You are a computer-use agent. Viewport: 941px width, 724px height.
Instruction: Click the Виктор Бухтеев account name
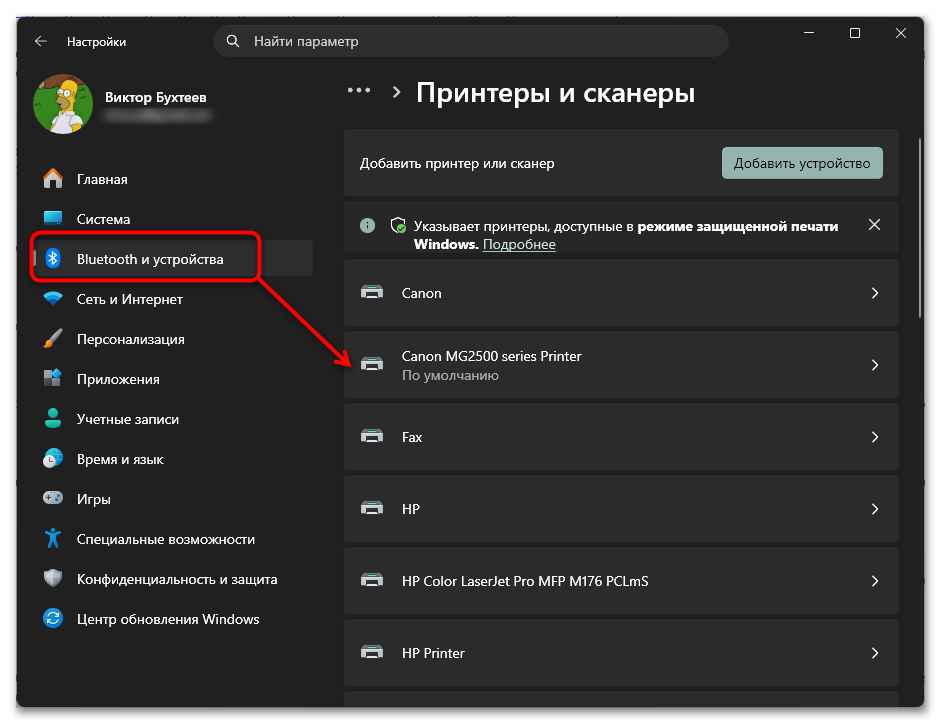[155, 97]
